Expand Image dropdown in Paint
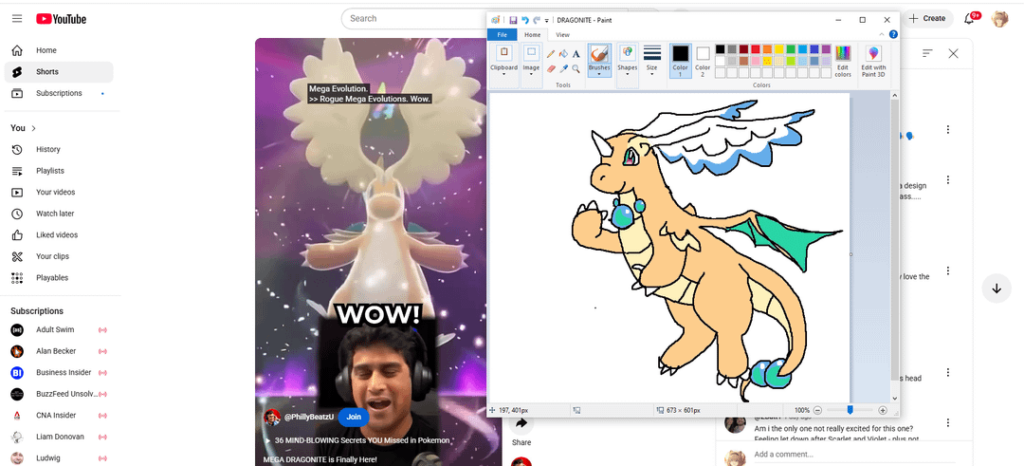Viewport: 1024px width, 466px height. pos(531,74)
